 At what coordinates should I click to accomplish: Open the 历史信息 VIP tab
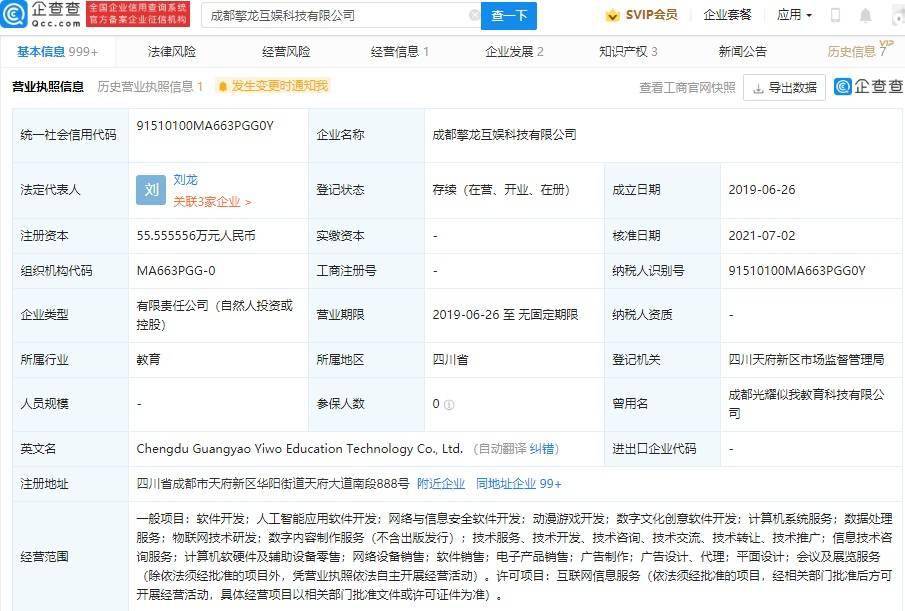[x=859, y=51]
